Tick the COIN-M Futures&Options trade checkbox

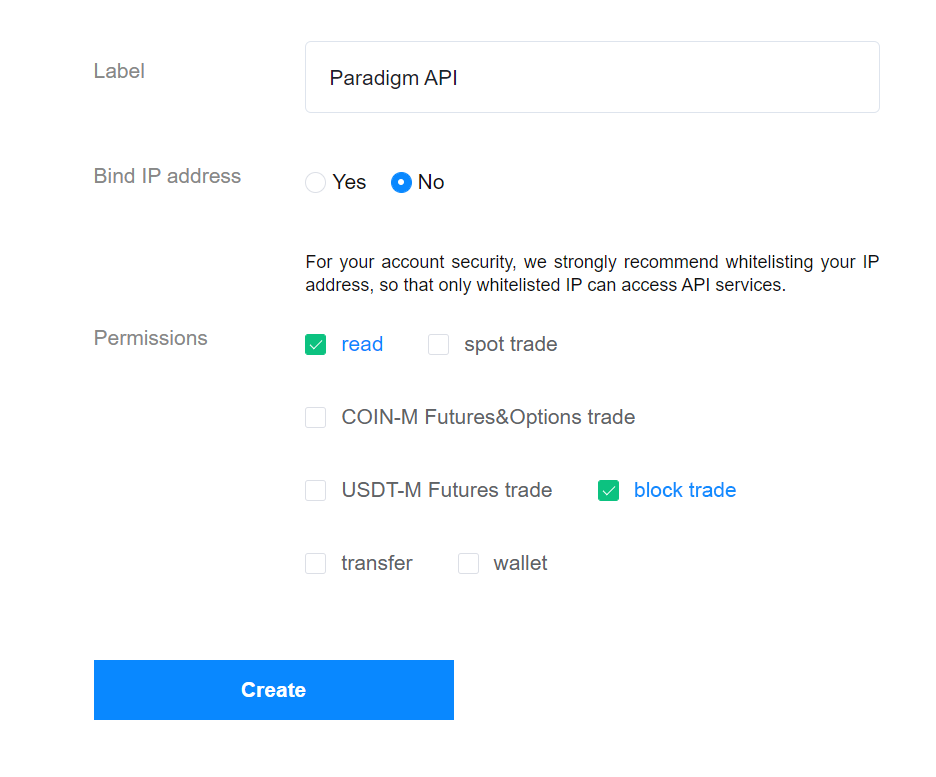(x=316, y=418)
